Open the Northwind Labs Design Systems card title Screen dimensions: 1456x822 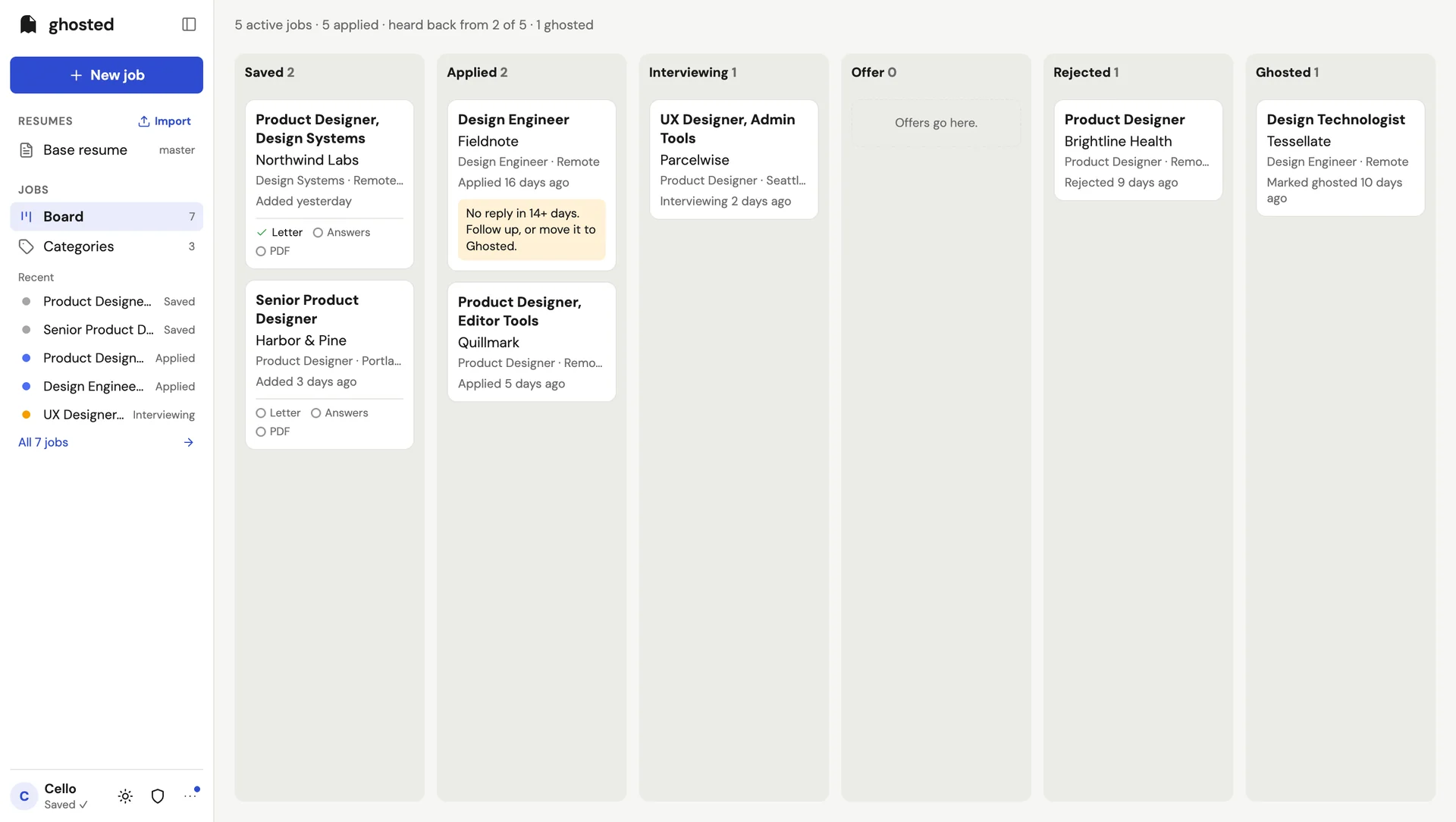click(317, 129)
